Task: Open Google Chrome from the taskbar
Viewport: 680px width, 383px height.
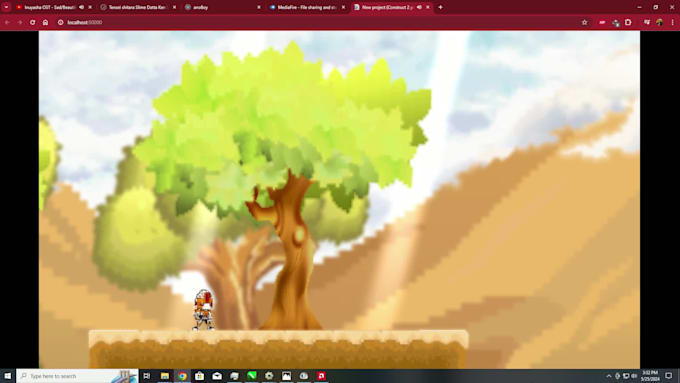Action: click(x=182, y=376)
